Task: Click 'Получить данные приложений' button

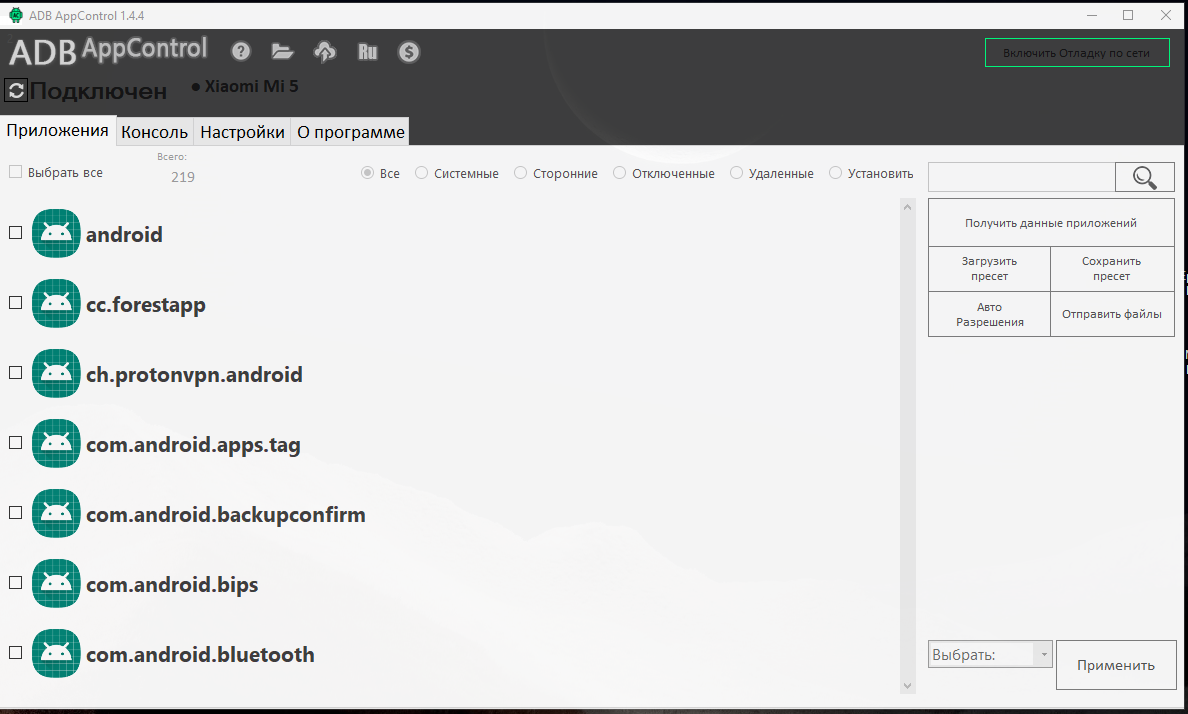Action: (1051, 223)
